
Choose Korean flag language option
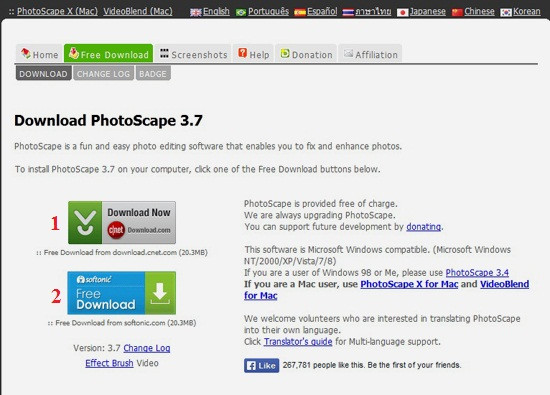pyautogui.click(x=520, y=12)
